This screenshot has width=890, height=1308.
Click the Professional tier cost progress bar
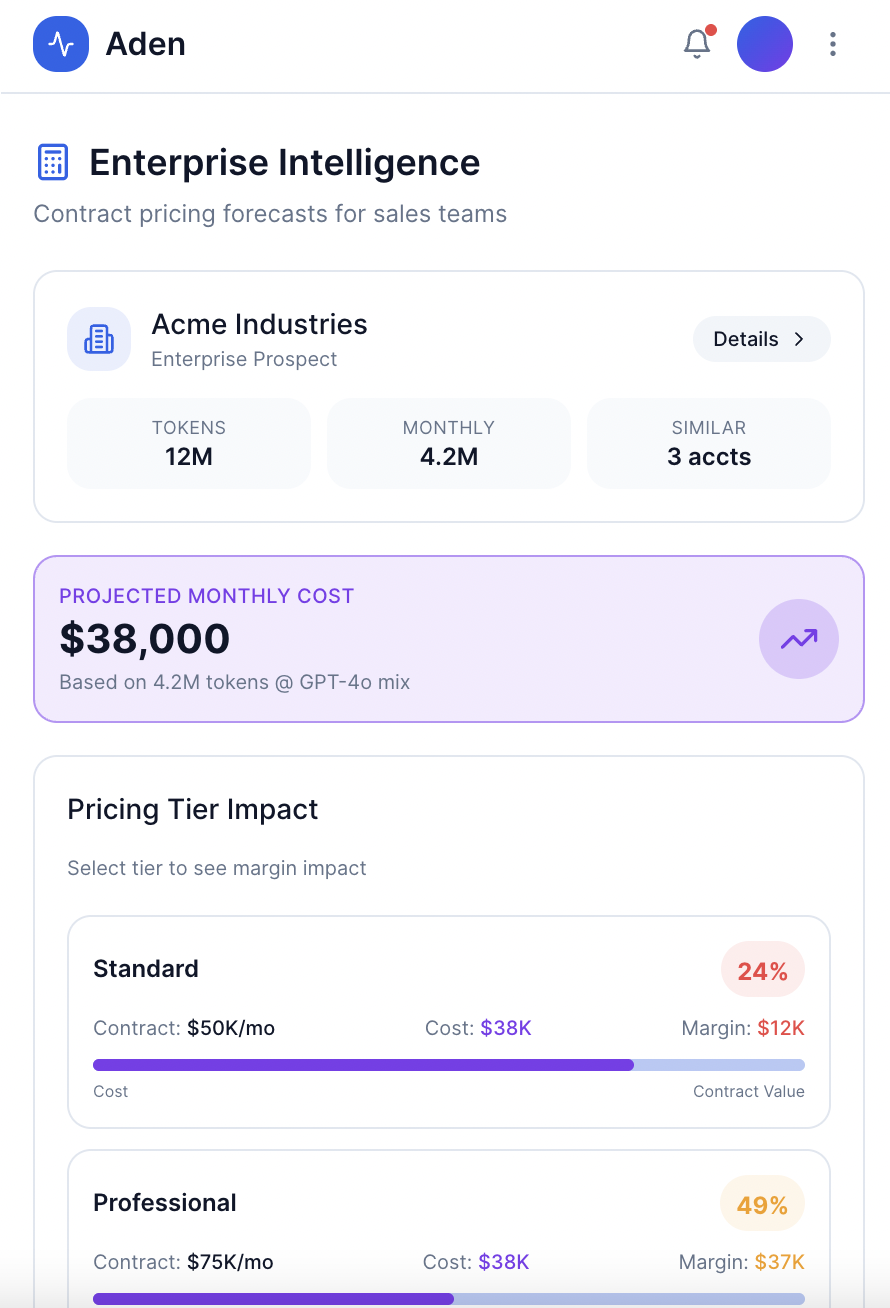tap(449, 1299)
